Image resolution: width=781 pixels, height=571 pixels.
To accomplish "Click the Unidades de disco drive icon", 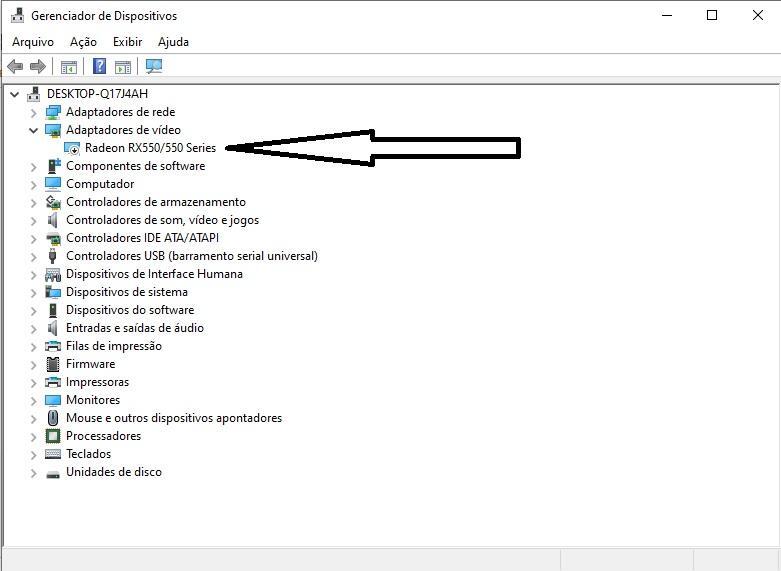I will (53, 473).
